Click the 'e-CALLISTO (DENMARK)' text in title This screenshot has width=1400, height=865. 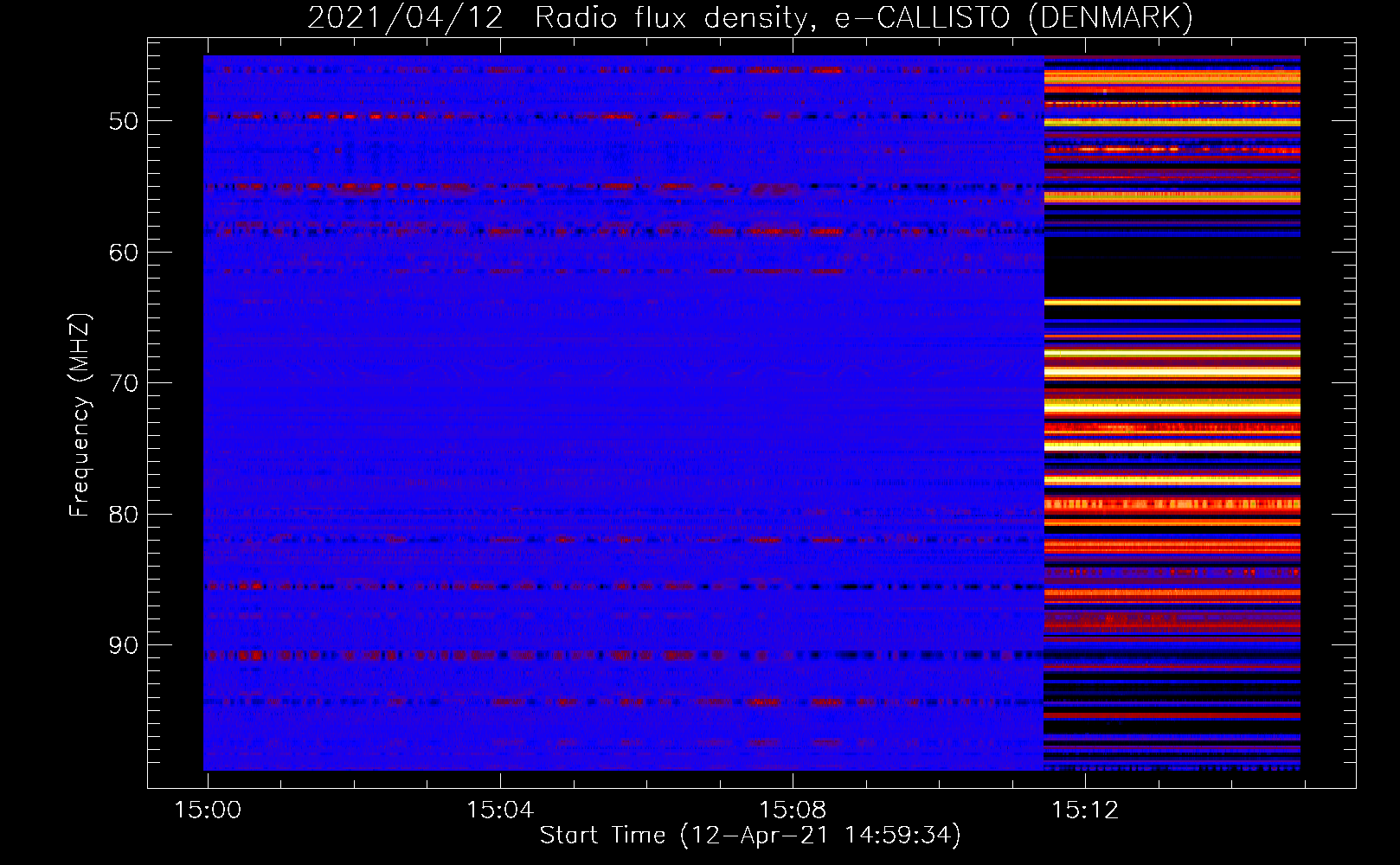(x=1014, y=18)
